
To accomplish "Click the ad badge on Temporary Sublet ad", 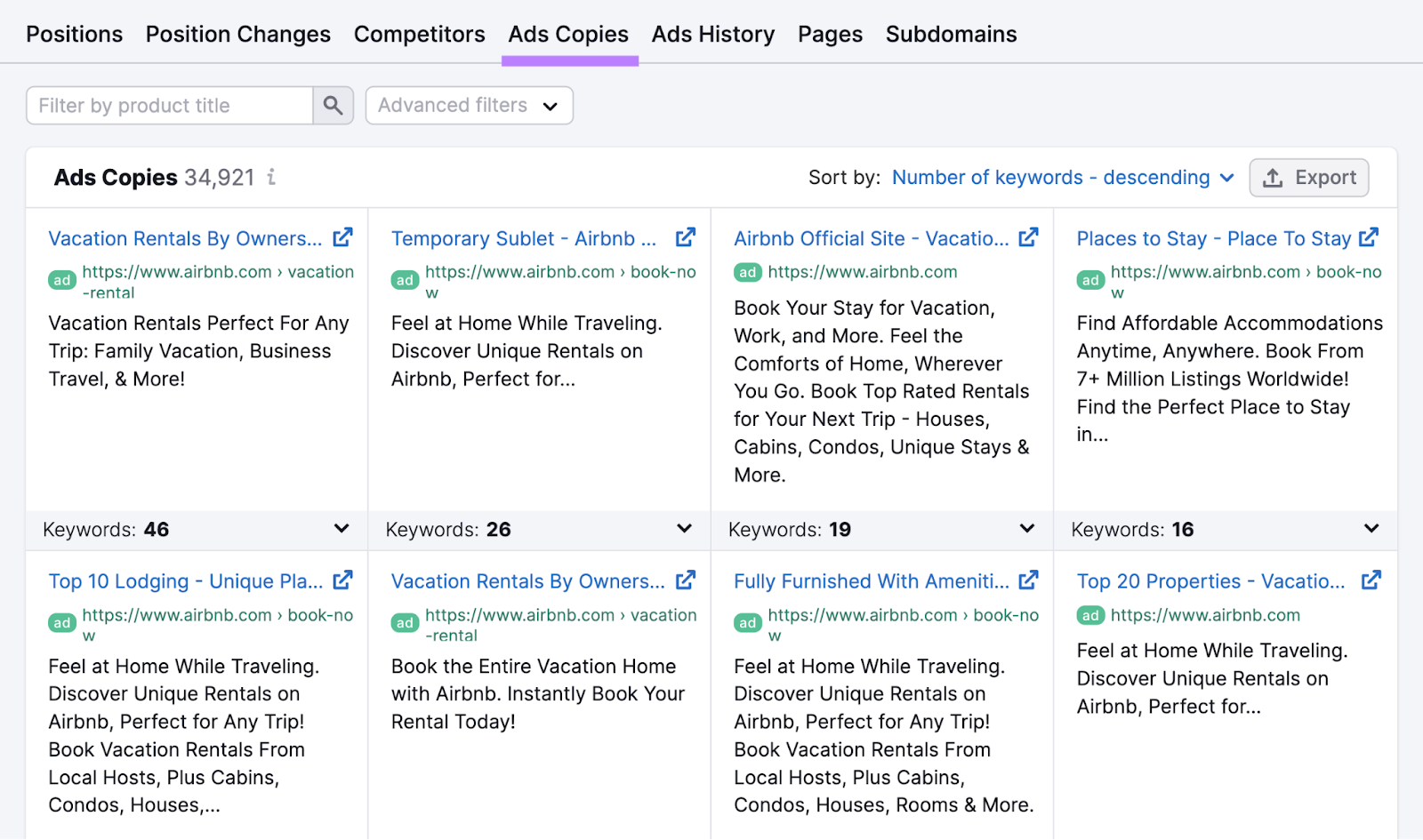I will pyautogui.click(x=405, y=281).
